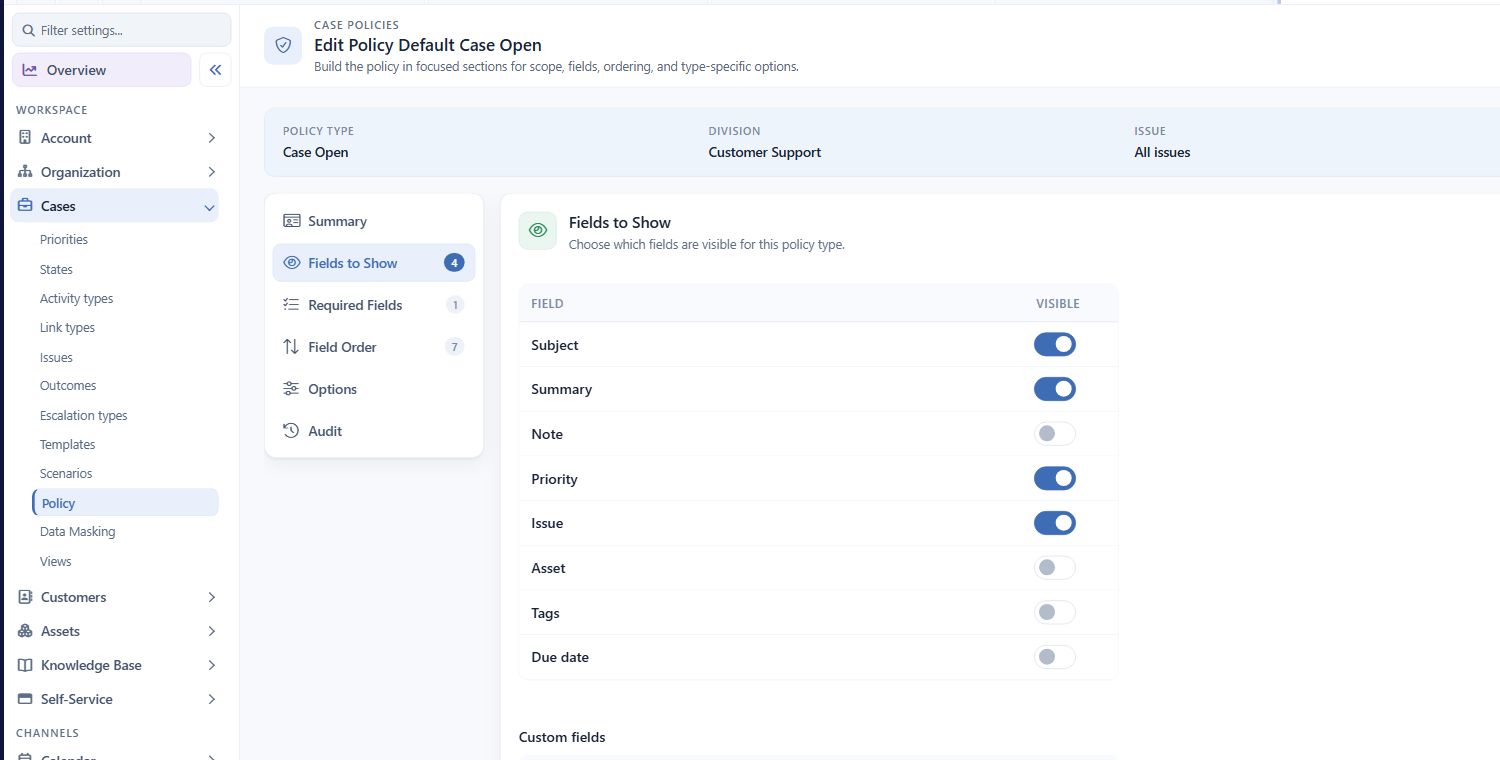Go to the Overview page
The image size is (1500, 760).
pyautogui.click(x=101, y=70)
